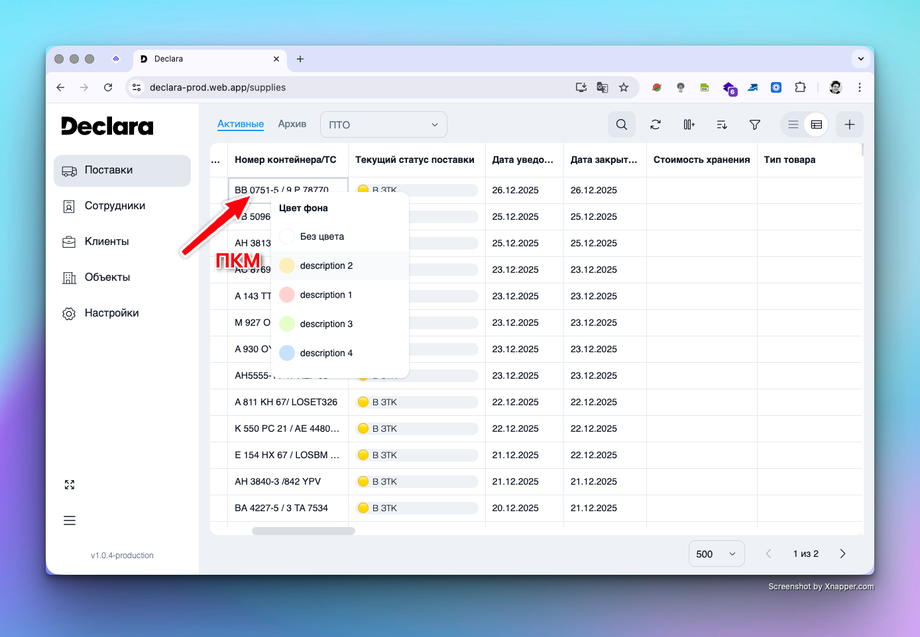
Task: Click the site info icon in address bar
Action: (x=137, y=87)
